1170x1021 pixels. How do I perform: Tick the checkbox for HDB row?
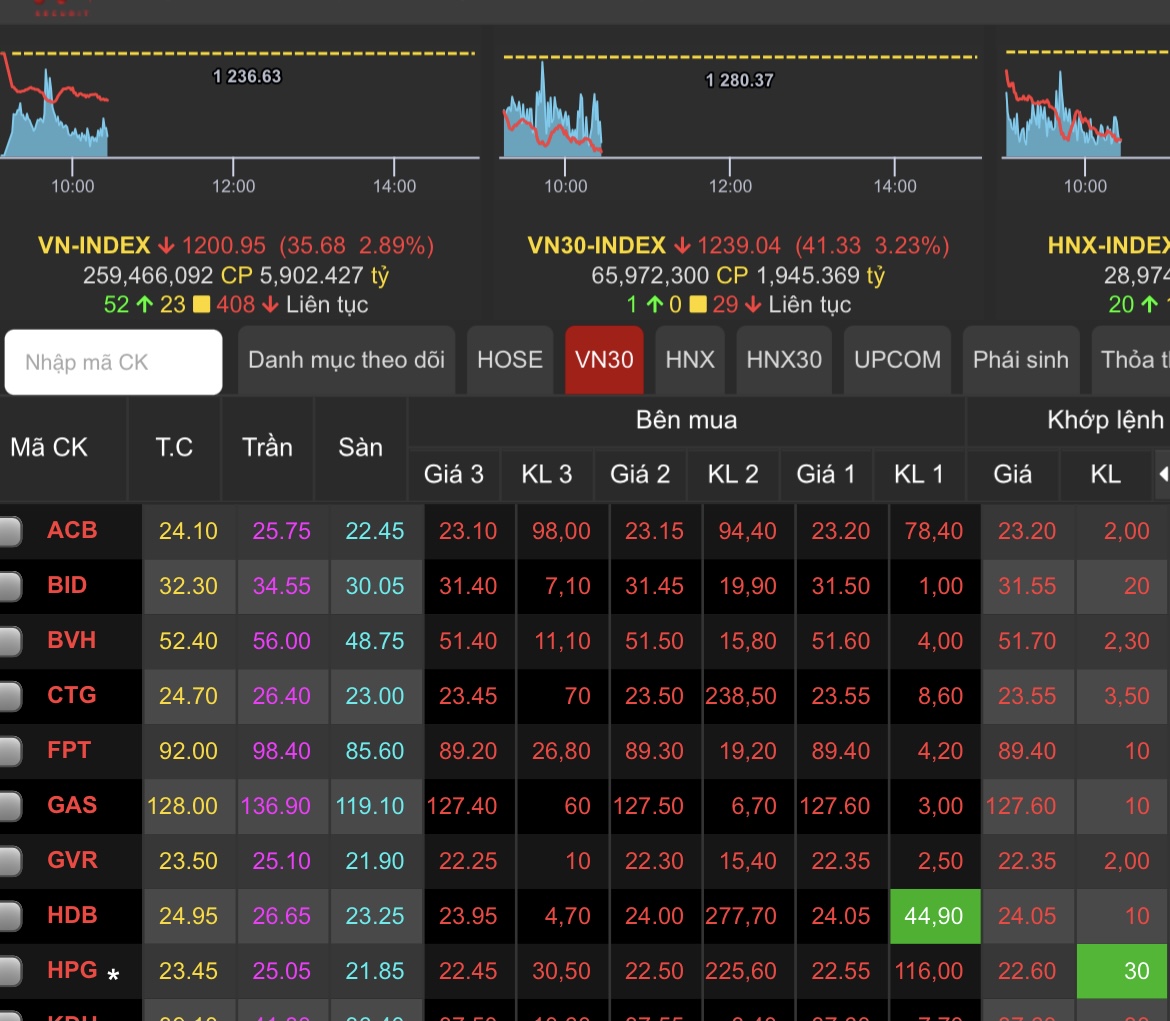10,916
